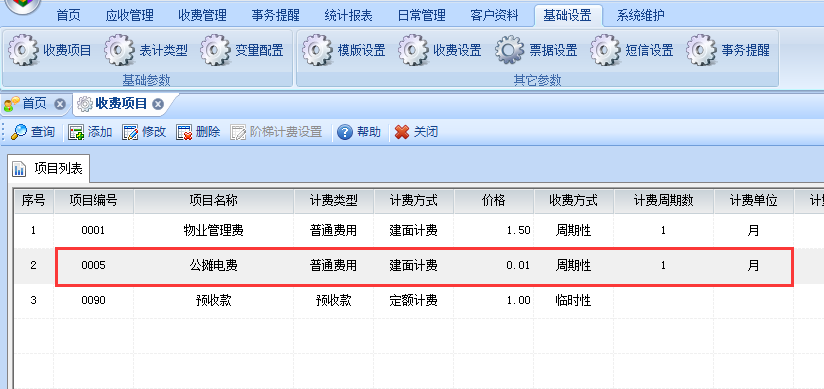Open the 表计类型 gear icon
Screen dimensions: 824x389
(x=119, y=50)
